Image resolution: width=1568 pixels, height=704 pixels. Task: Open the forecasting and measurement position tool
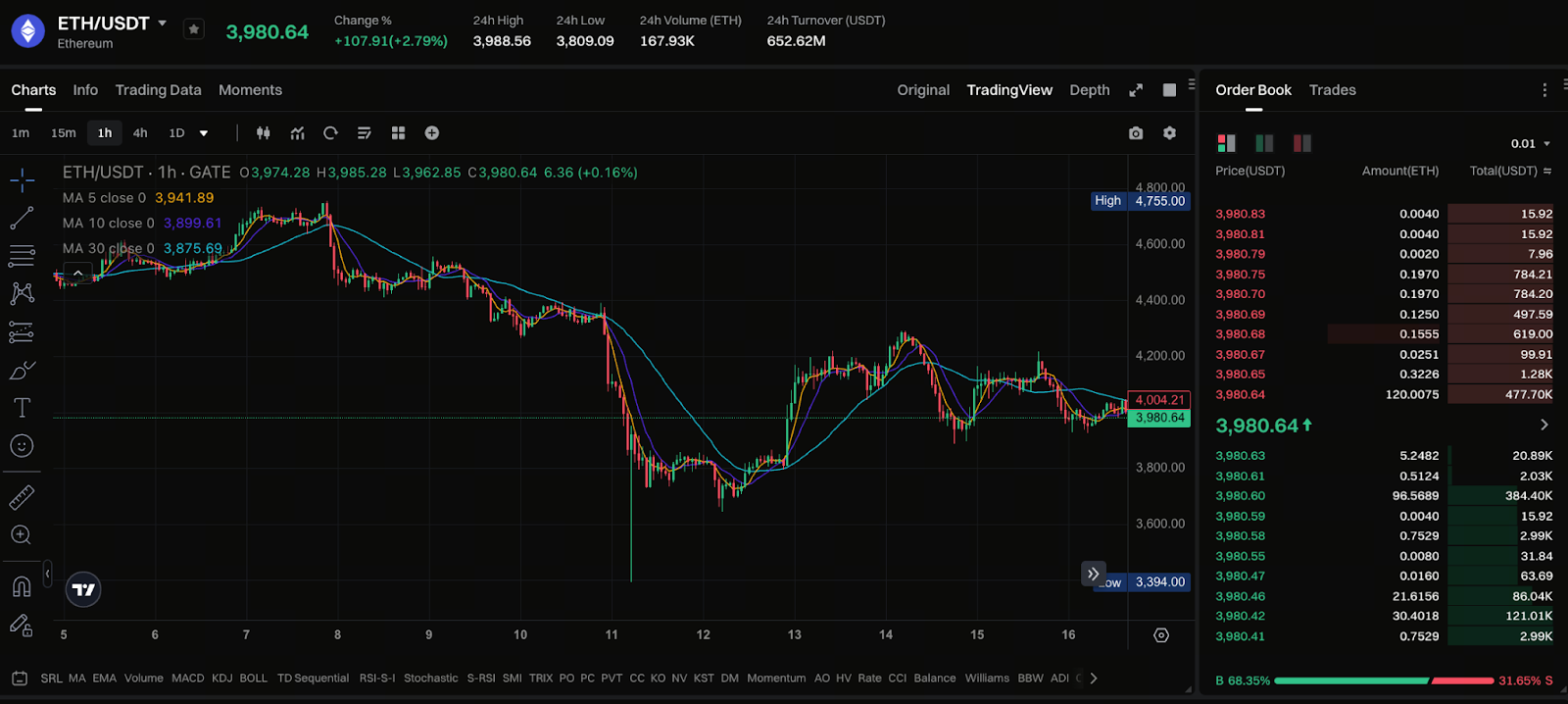coord(22,332)
